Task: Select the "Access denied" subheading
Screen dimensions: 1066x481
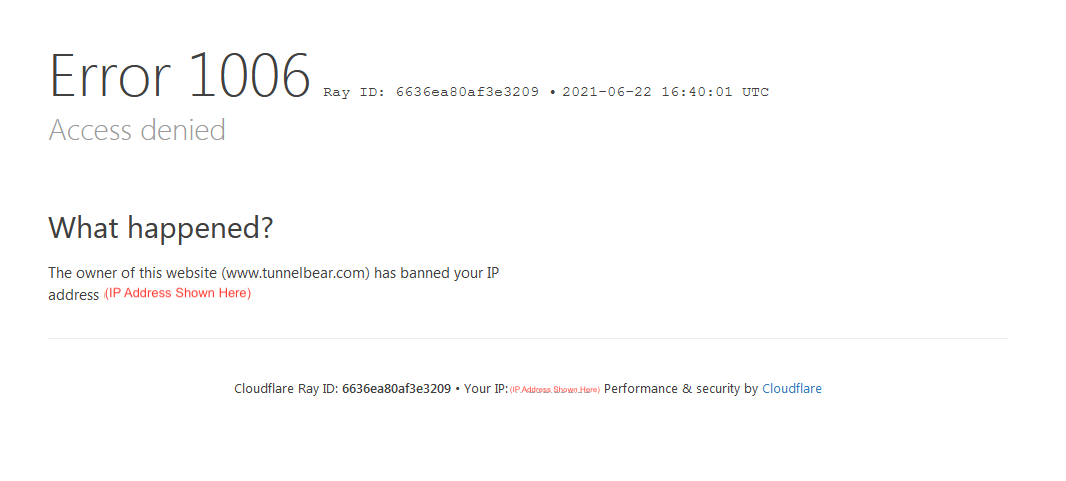Action: [137, 130]
